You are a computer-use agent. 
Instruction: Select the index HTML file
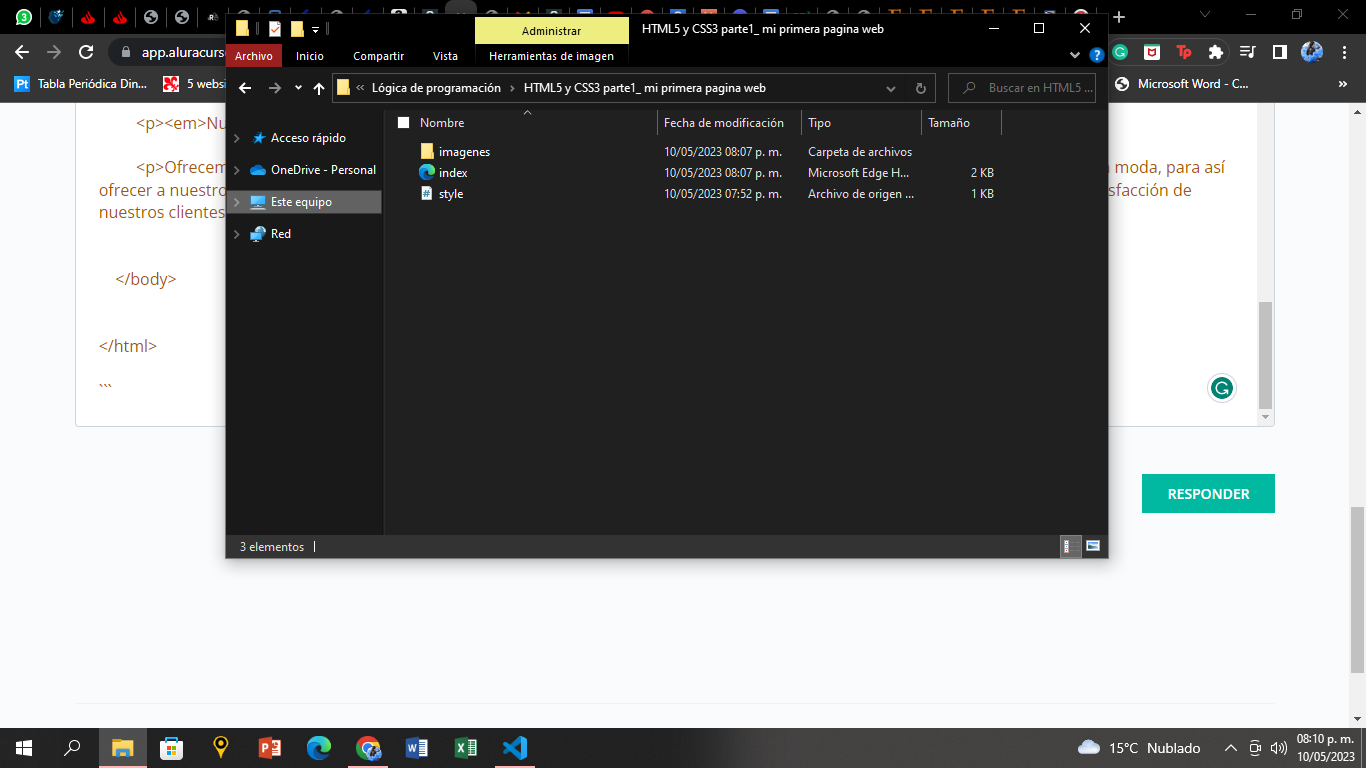pyautogui.click(x=453, y=173)
